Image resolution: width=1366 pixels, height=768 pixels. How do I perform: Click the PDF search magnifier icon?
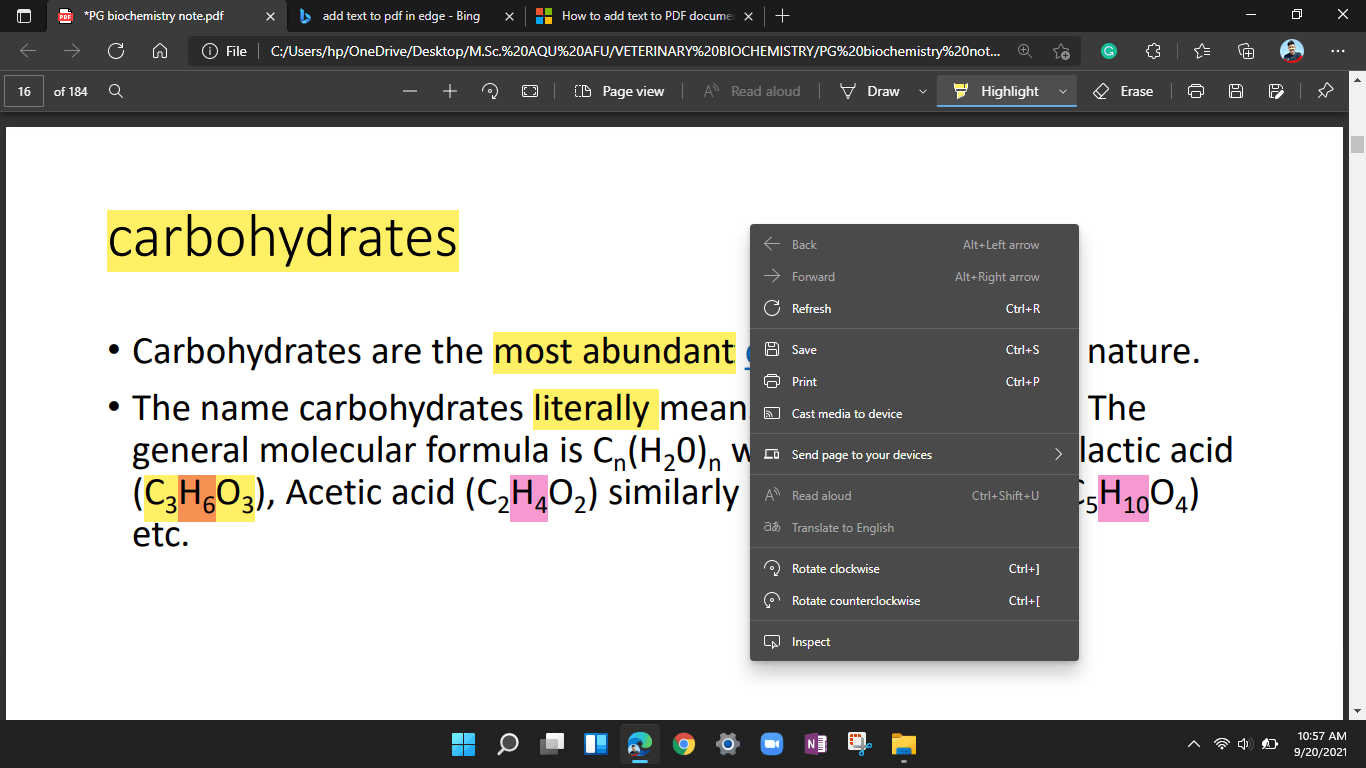(x=116, y=91)
